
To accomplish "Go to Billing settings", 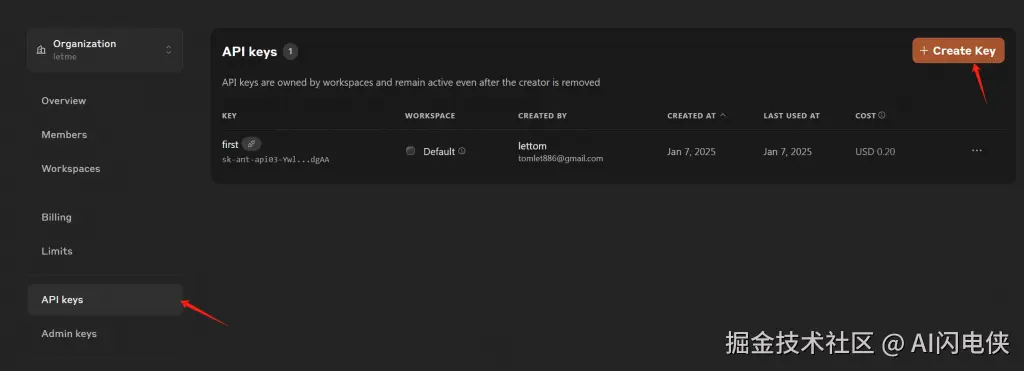I will 56,217.
